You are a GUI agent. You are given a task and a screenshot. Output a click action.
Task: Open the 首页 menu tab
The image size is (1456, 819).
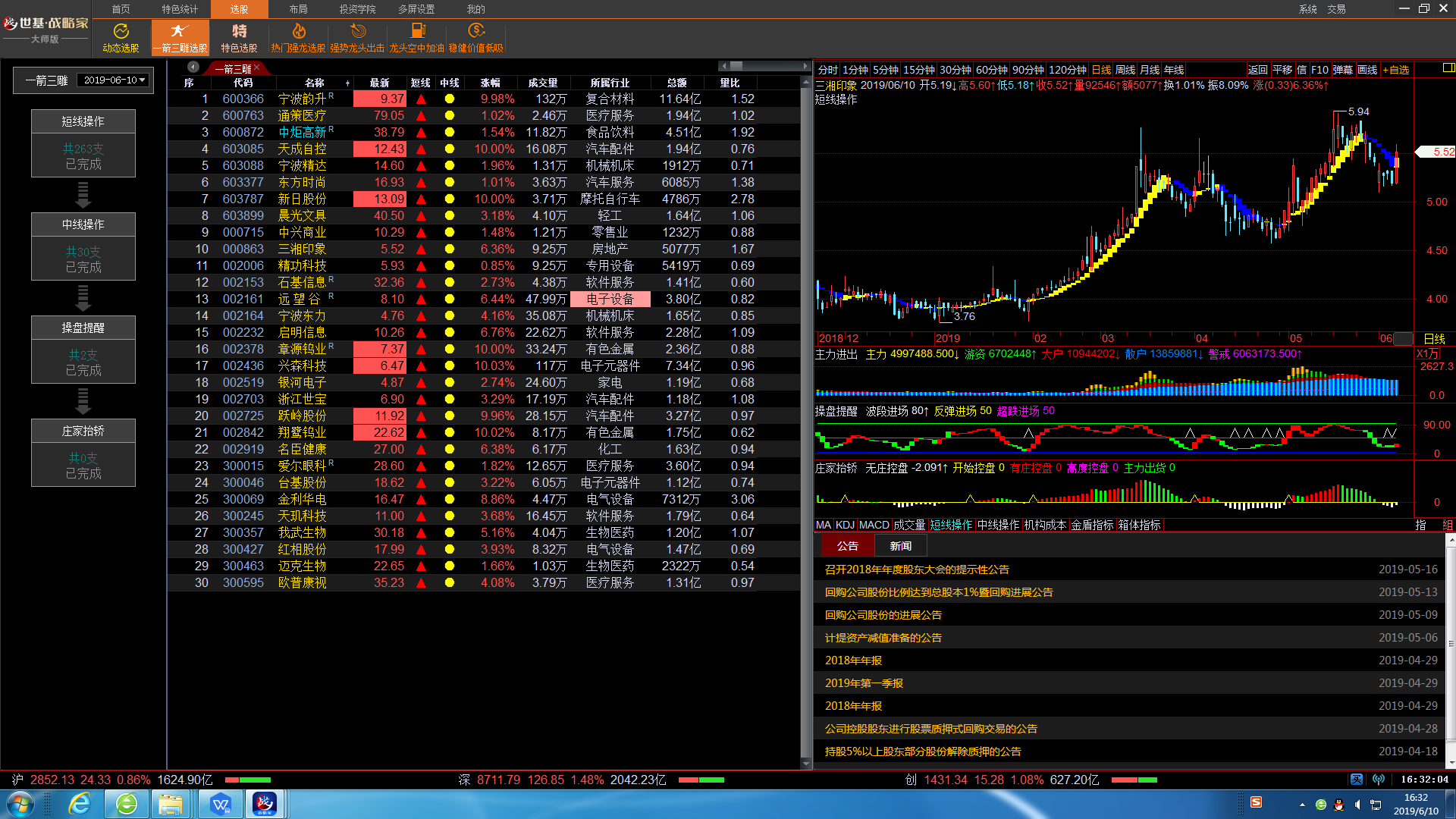(121, 9)
